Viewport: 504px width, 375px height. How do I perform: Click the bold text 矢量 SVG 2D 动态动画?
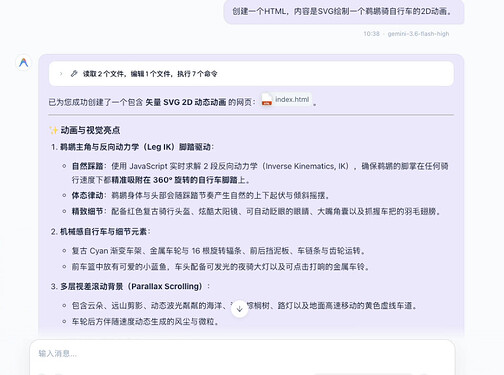186,102
